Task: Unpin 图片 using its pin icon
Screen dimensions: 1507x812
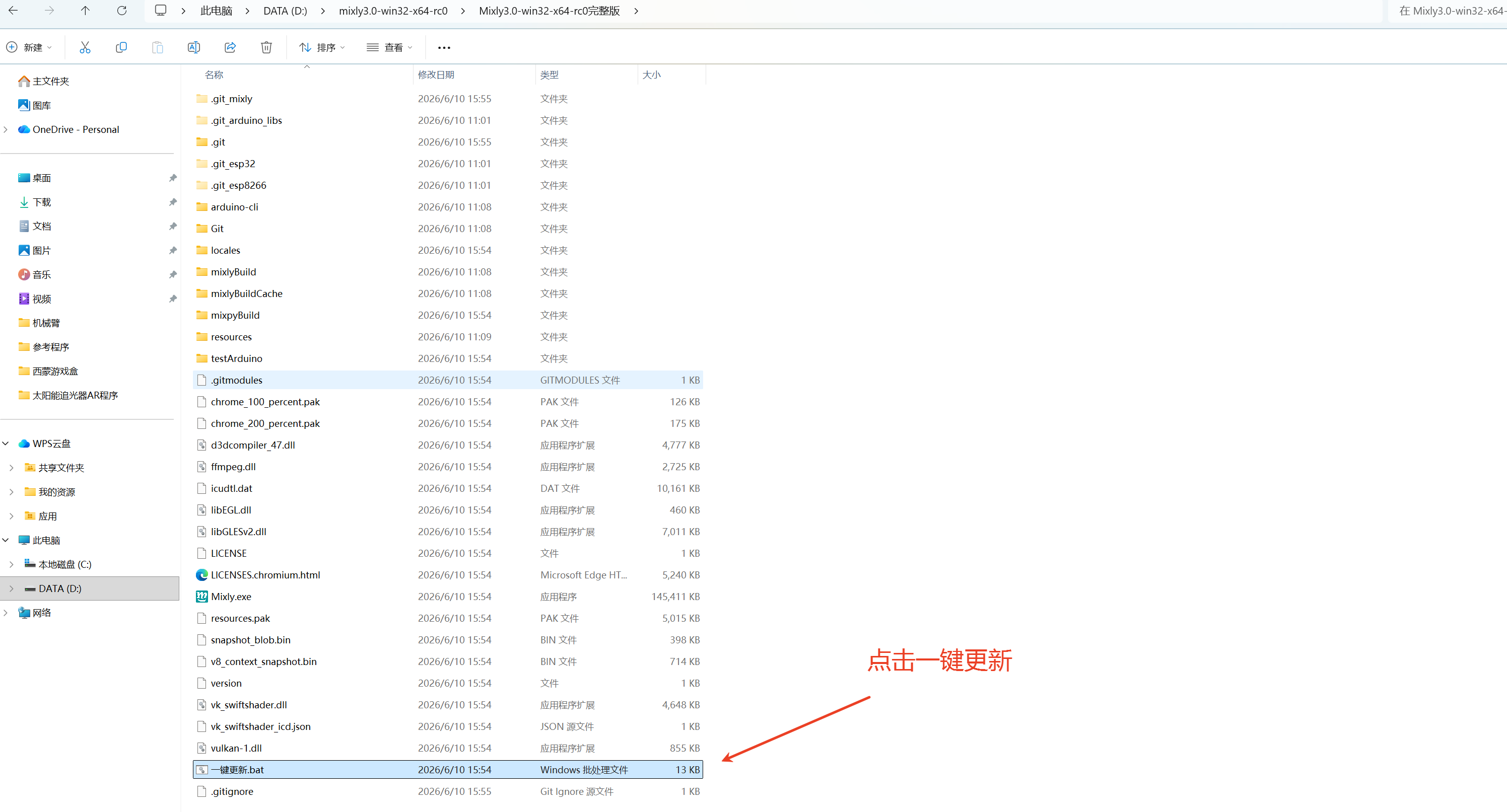Action: 173,251
